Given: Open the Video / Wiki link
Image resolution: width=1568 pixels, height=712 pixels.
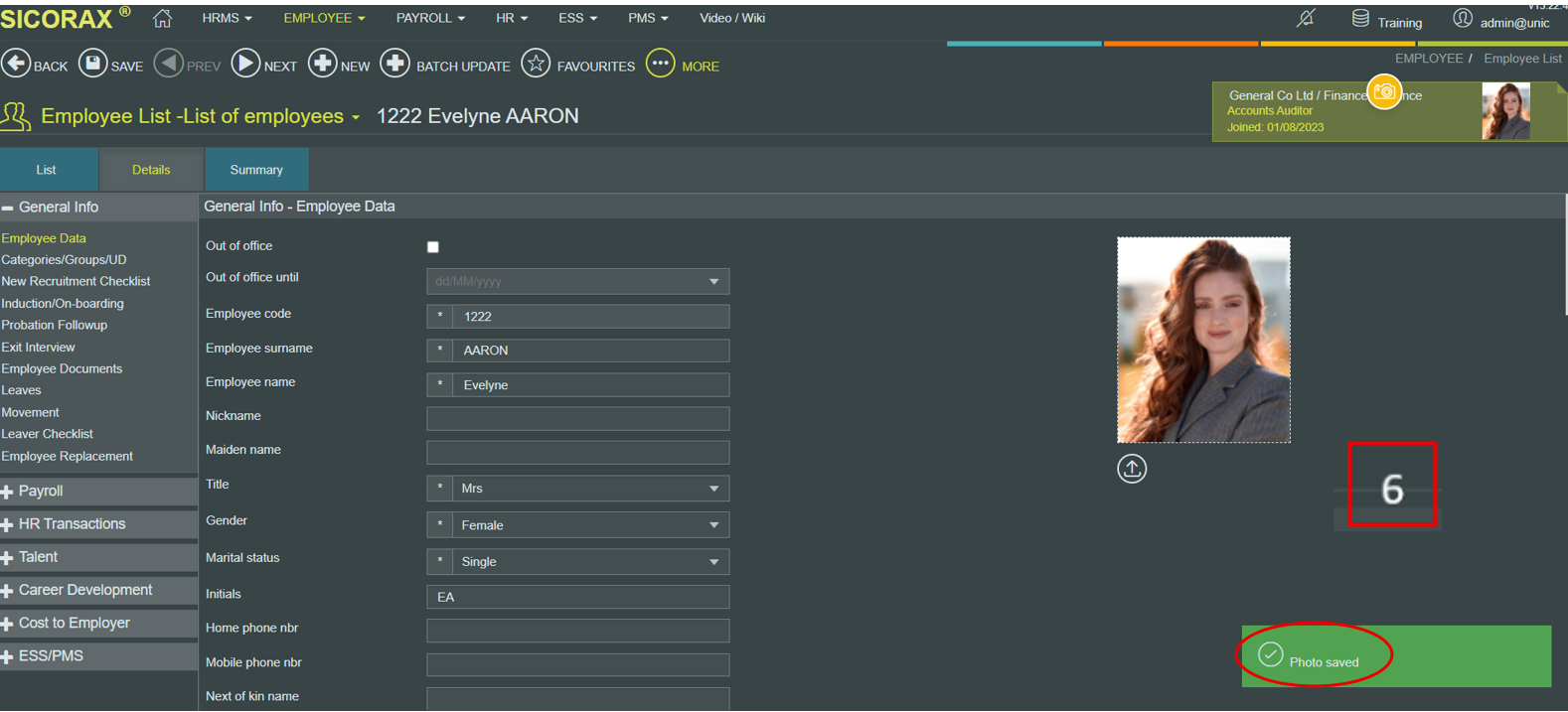Looking at the screenshot, I should click(x=731, y=18).
